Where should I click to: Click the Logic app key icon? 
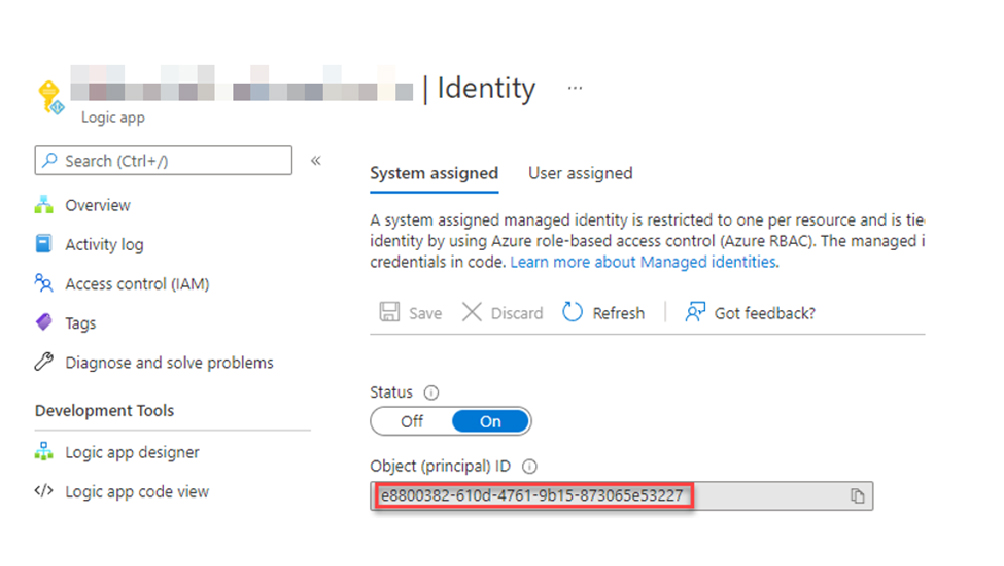pos(50,97)
